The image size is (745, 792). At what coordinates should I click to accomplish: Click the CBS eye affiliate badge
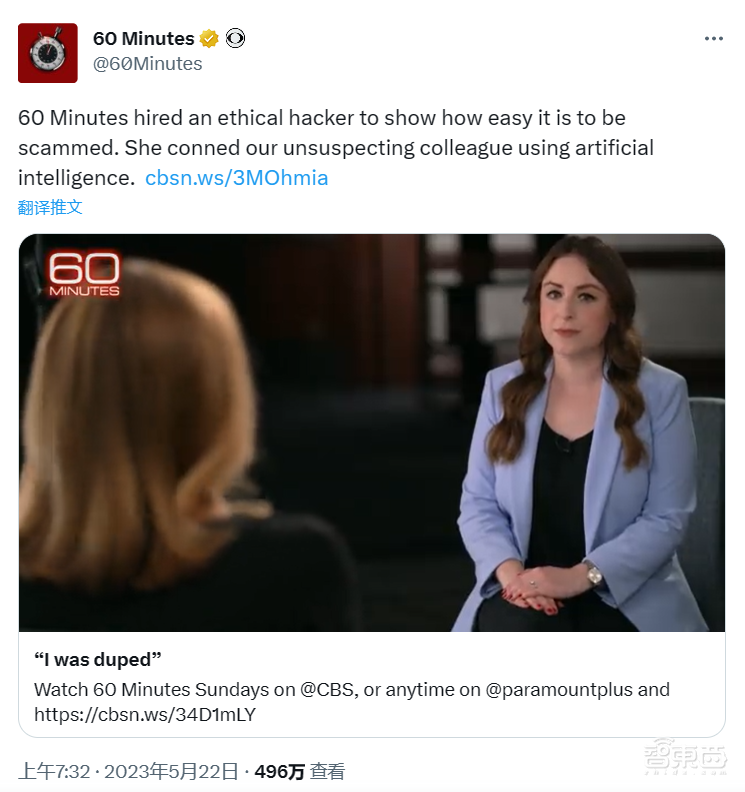pyautogui.click(x=235, y=38)
